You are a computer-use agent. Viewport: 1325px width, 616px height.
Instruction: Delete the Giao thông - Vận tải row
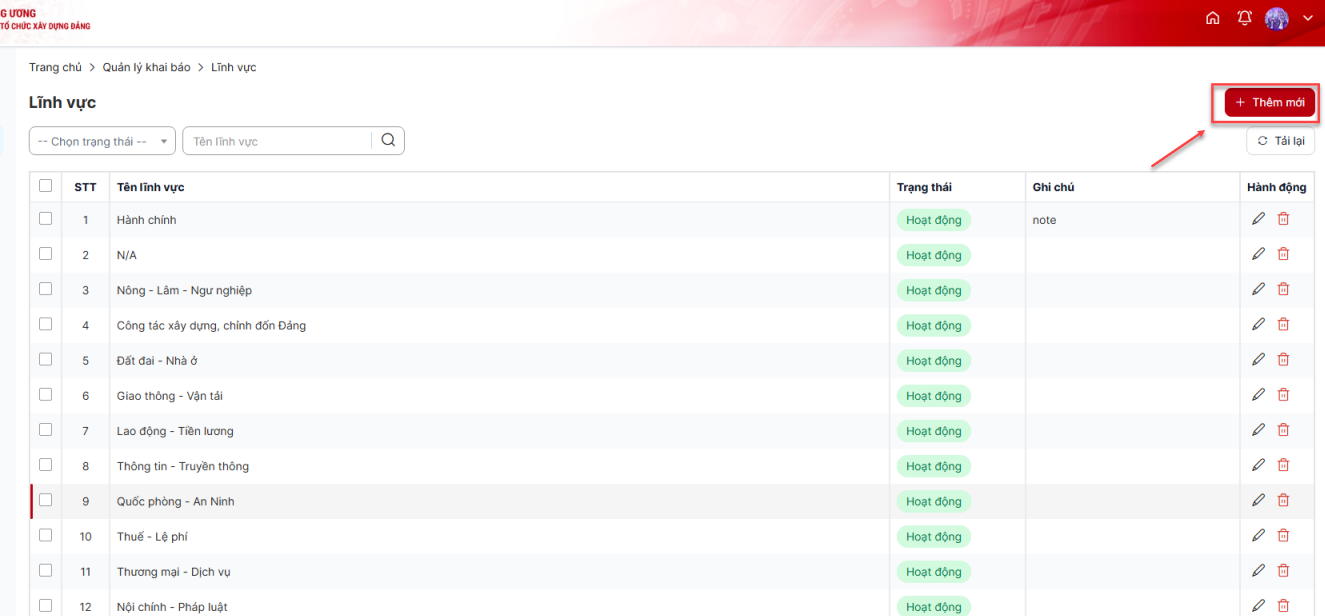coord(1283,395)
